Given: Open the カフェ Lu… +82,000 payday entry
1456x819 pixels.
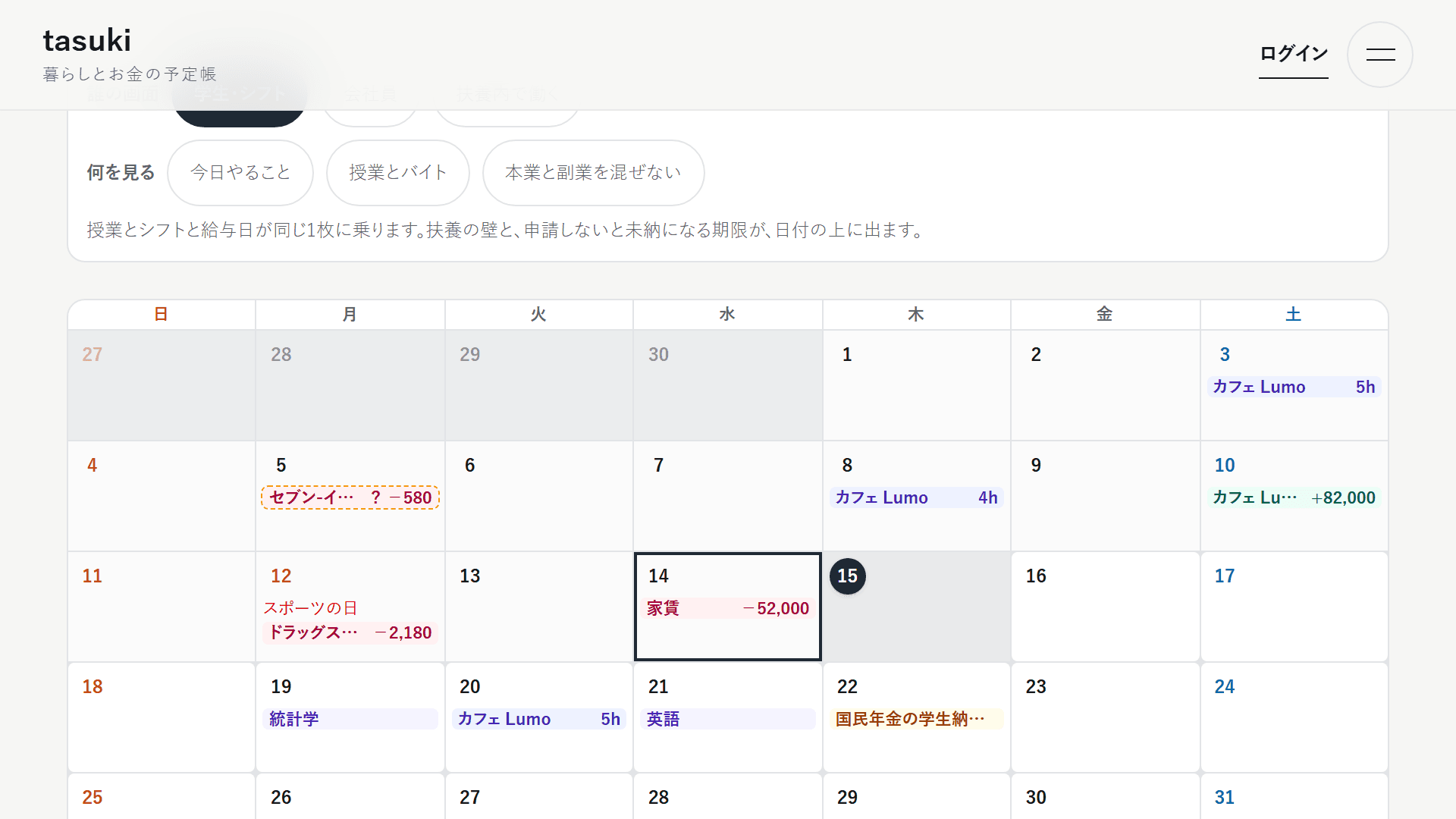Looking at the screenshot, I should (x=1294, y=497).
